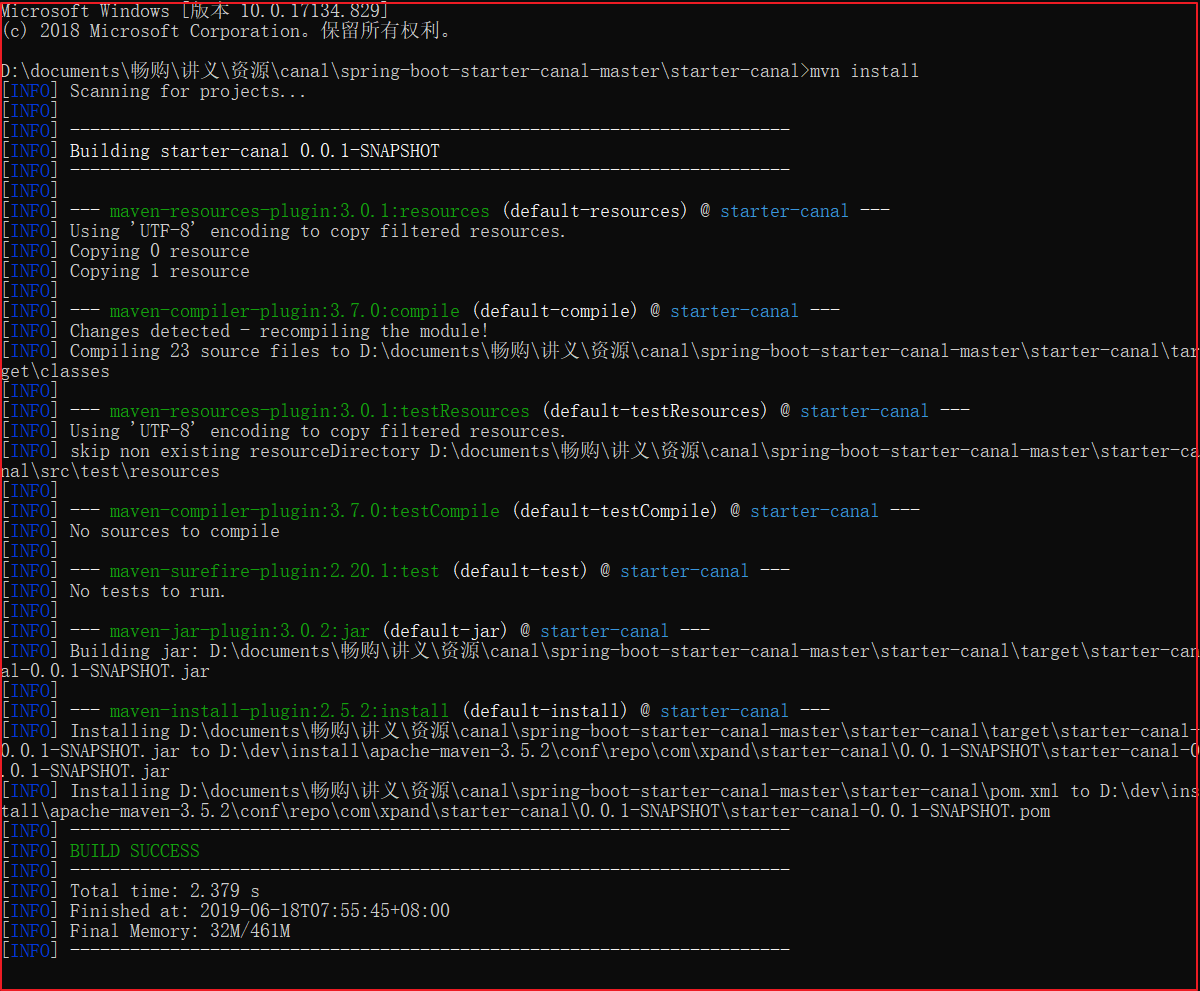Screen dimensions: 1200x991
Task: Click 'Changes detected - recompiling the module!' text
Action: tap(279, 331)
